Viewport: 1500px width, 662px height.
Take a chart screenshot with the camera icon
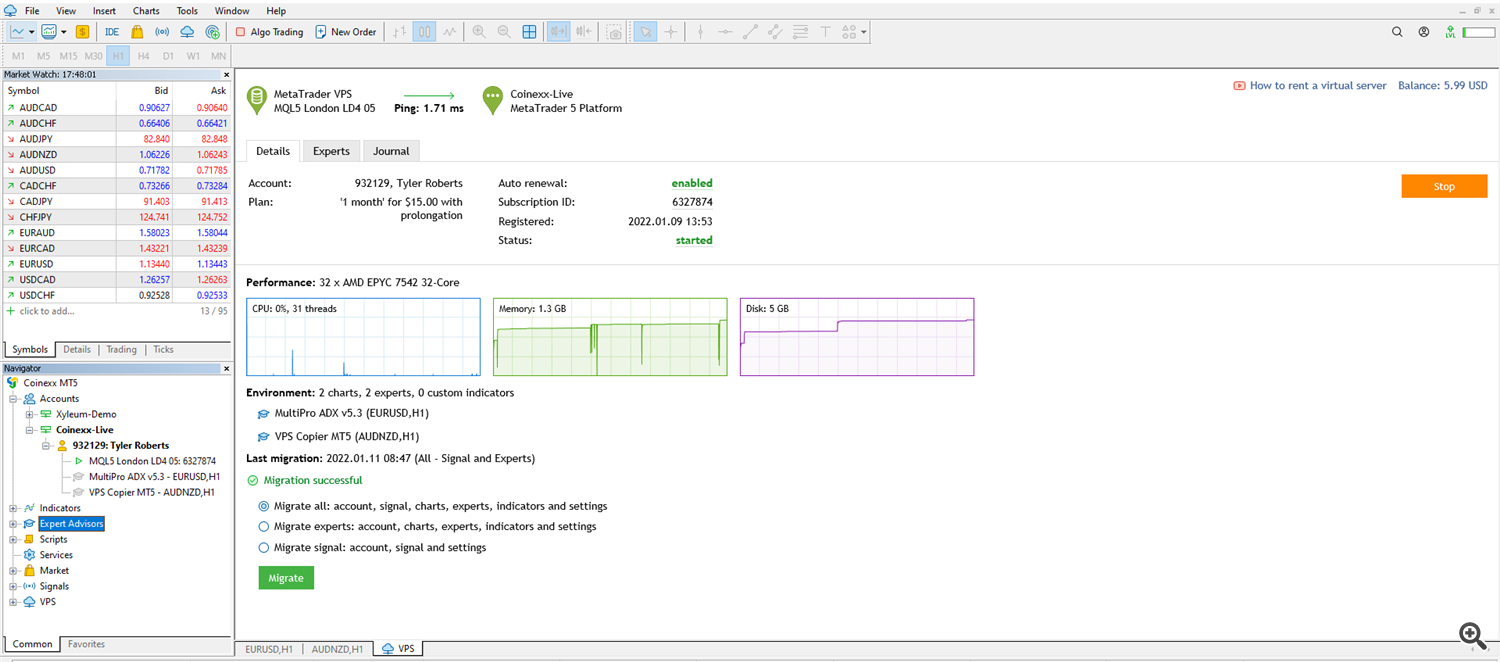click(614, 32)
